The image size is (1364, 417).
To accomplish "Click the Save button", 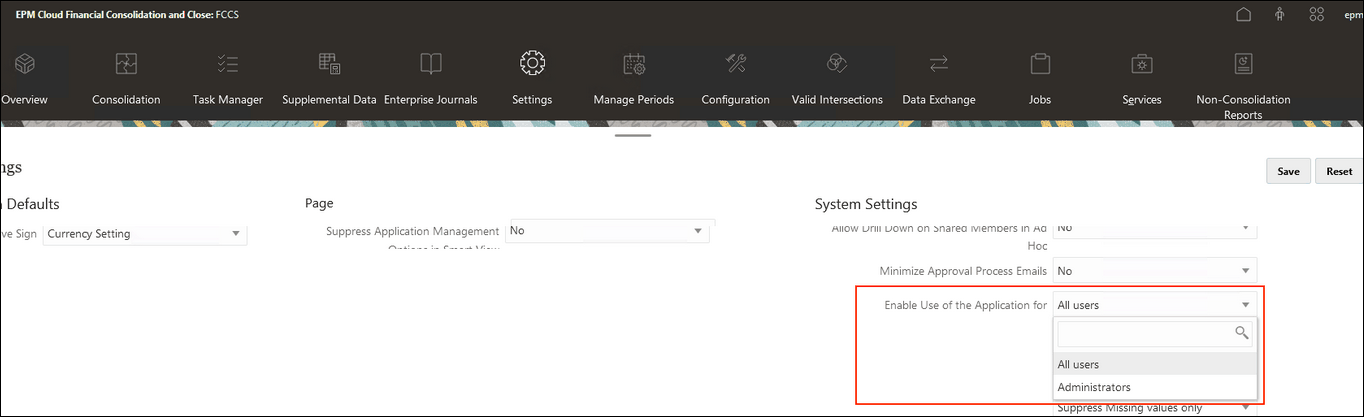I will (x=1288, y=171).
